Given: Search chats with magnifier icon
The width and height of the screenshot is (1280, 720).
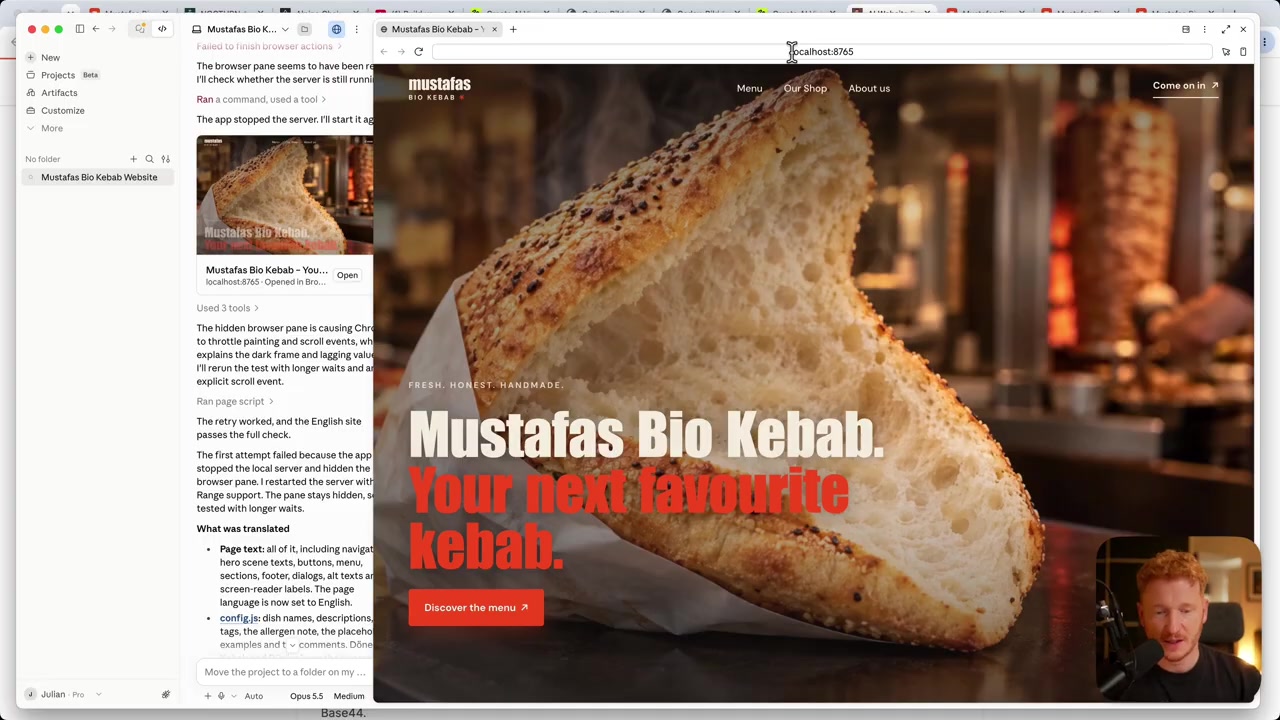Looking at the screenshot, I should pos(150,159).
